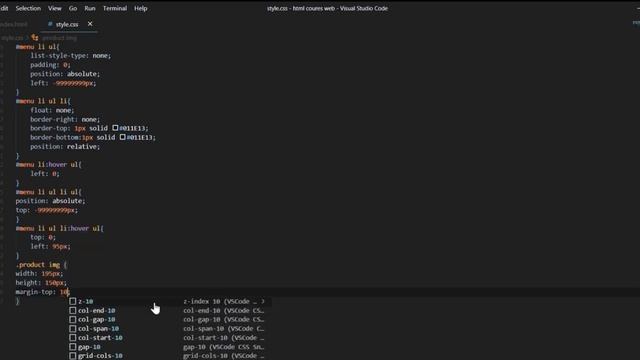Expand details arrow for z-index 10 suggestion
Viewport: 640px width, 360px height.
click(x=263, y=301)
